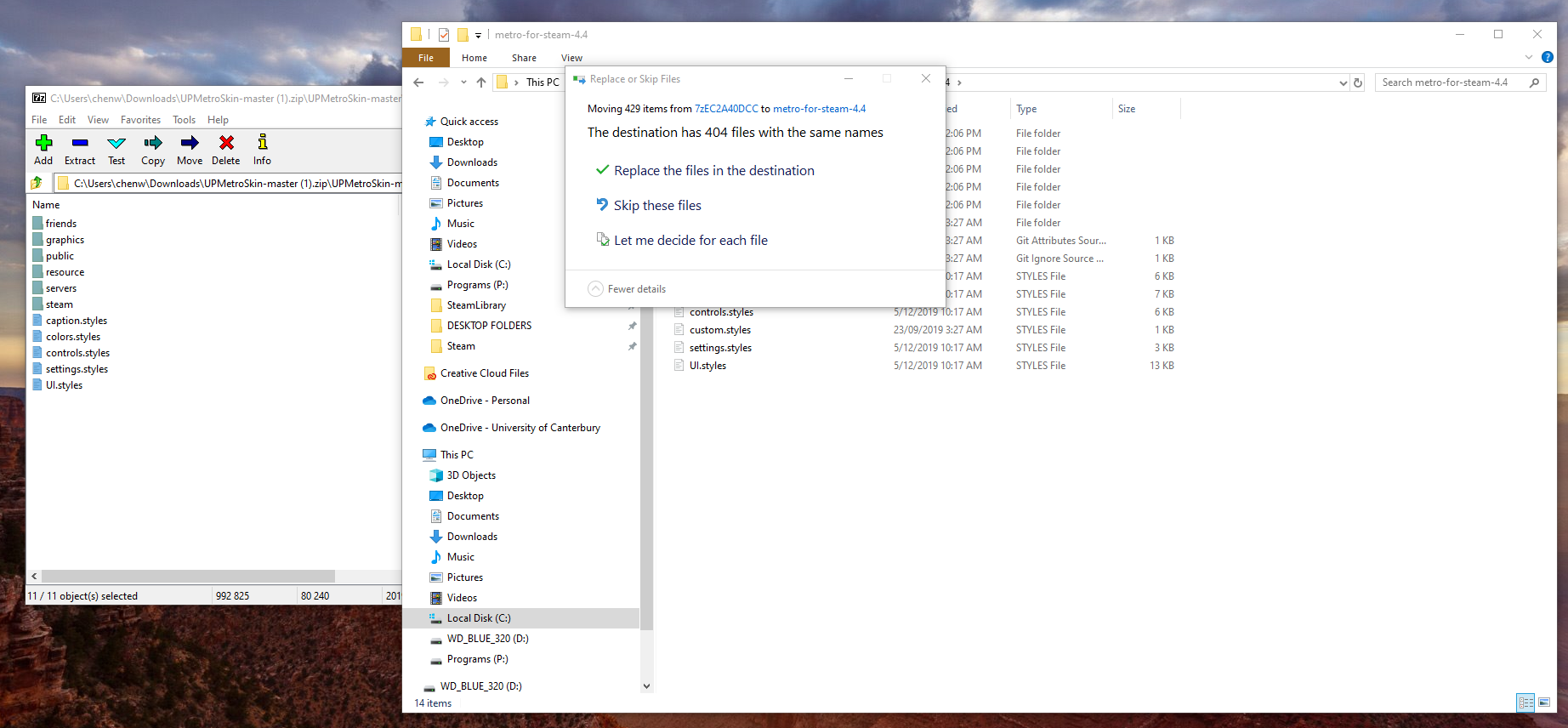This screenshot has width=1568, height=728.
Task: Open Tools menu in 7-Zip
Action: [185, 120]
